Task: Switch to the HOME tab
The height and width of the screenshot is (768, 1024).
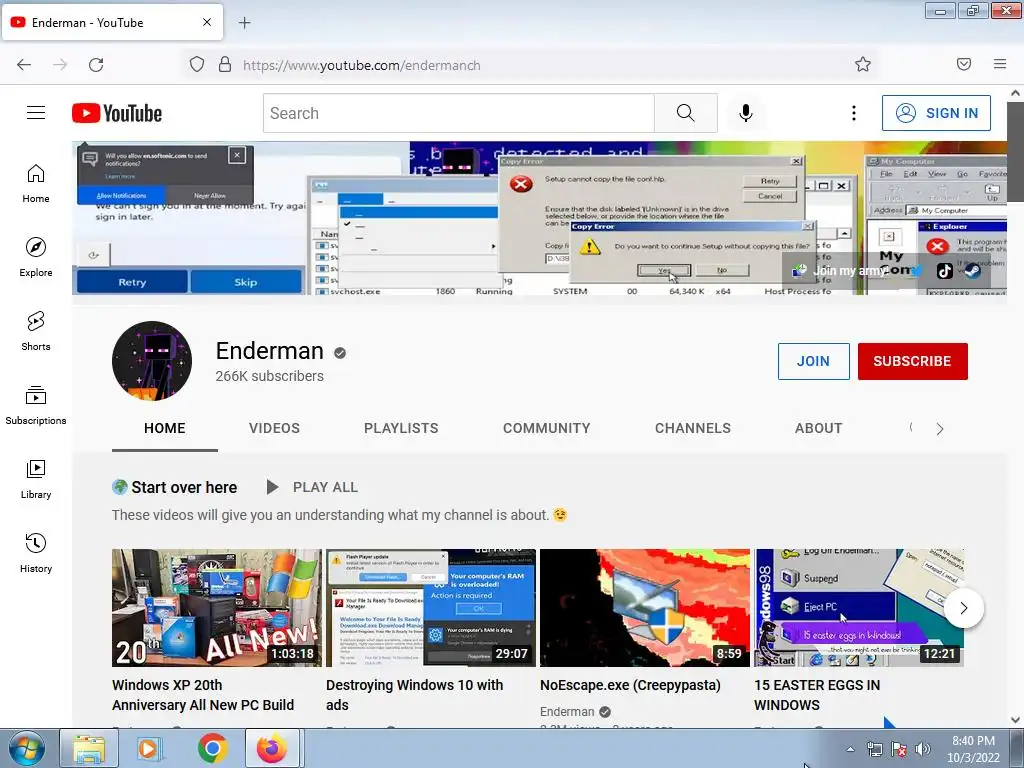Action: click(165, 428)
